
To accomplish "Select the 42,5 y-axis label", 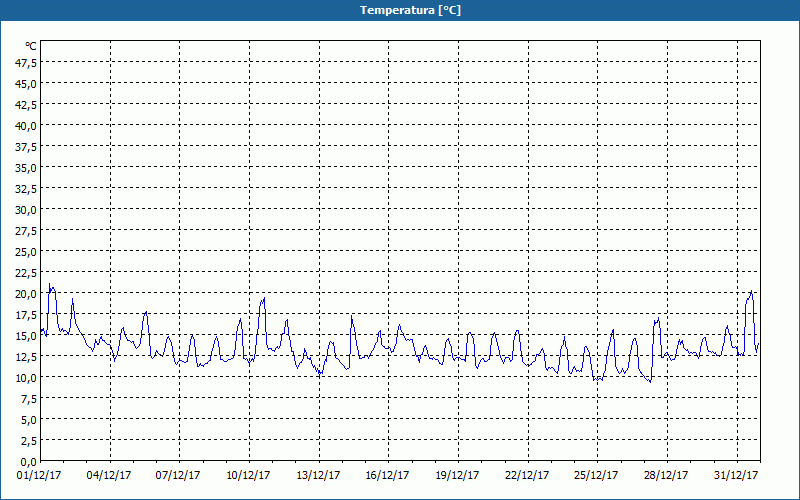I will click(x=27, y=105).
